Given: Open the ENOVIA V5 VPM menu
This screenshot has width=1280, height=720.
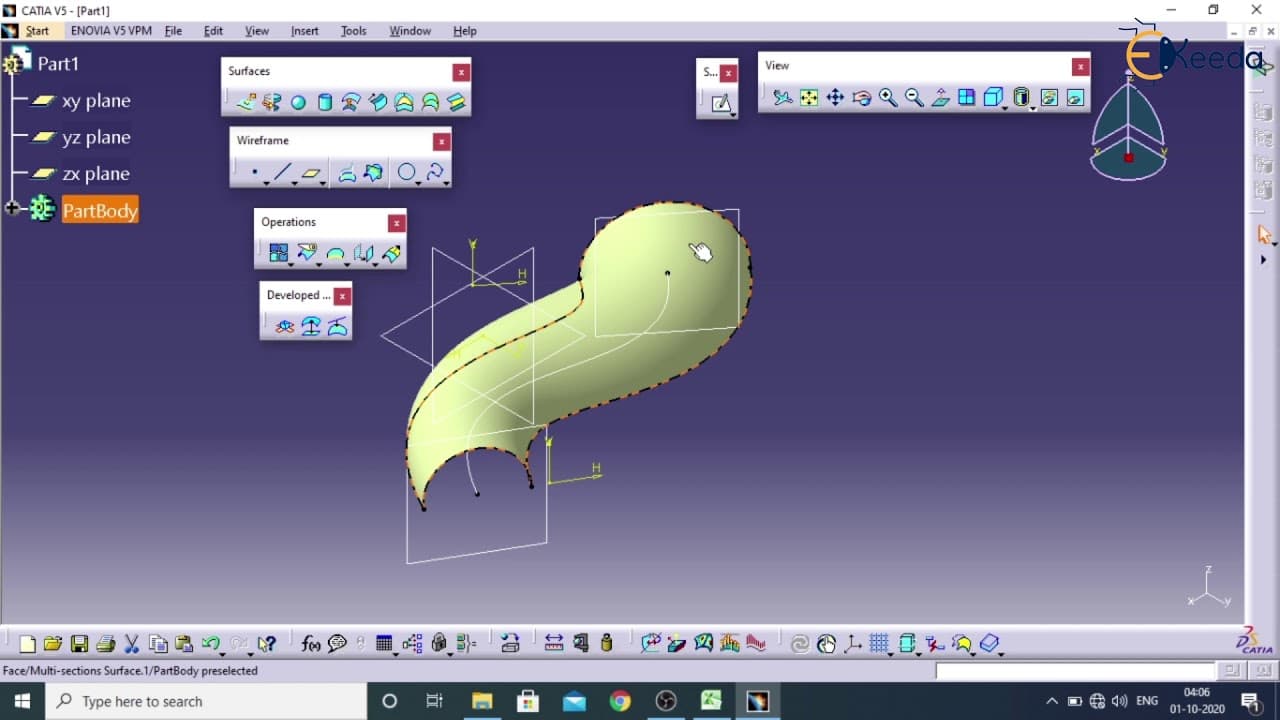Looking at the screenshot, I should (111, 31).
